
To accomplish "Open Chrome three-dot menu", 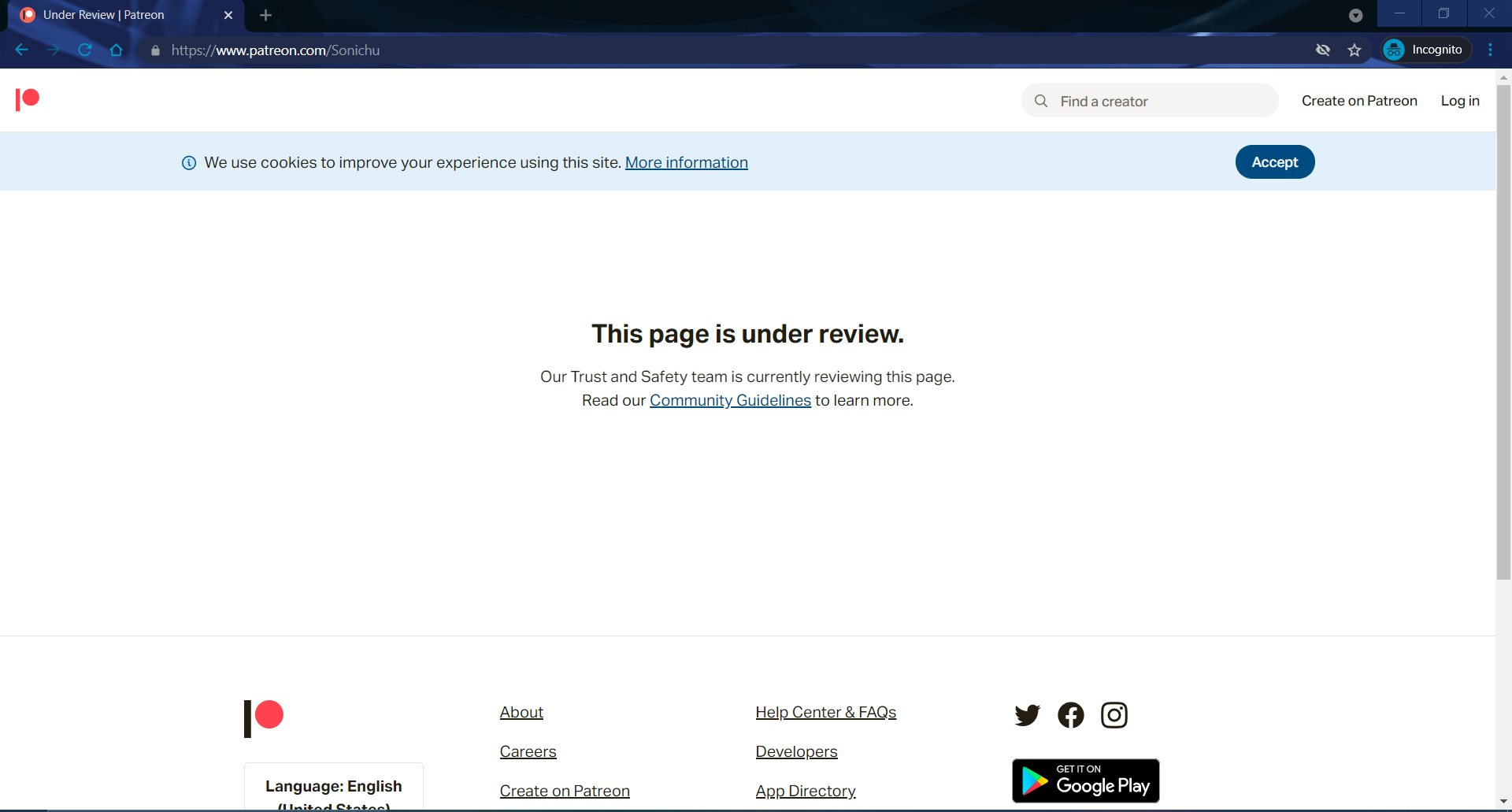I will 1490,50.
